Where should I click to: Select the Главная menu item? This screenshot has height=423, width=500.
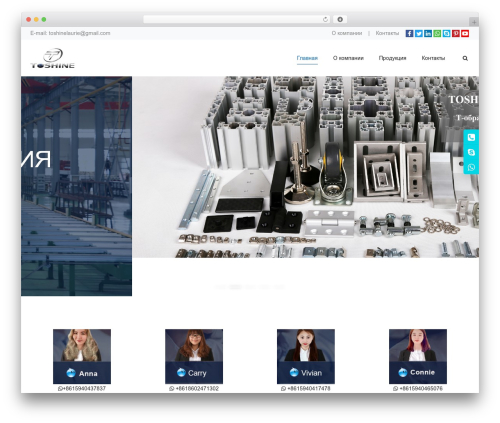(x=307, y=58)
